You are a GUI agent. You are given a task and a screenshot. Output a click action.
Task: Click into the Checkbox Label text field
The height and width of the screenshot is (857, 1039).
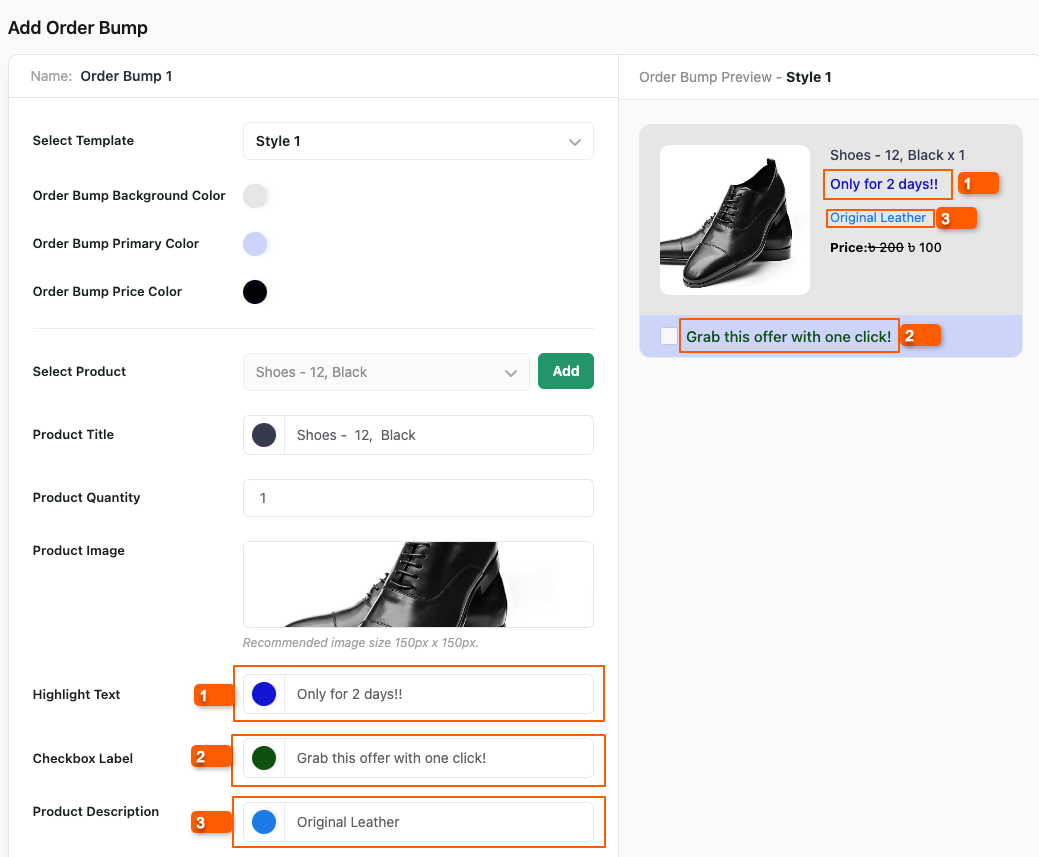(438, 758)
